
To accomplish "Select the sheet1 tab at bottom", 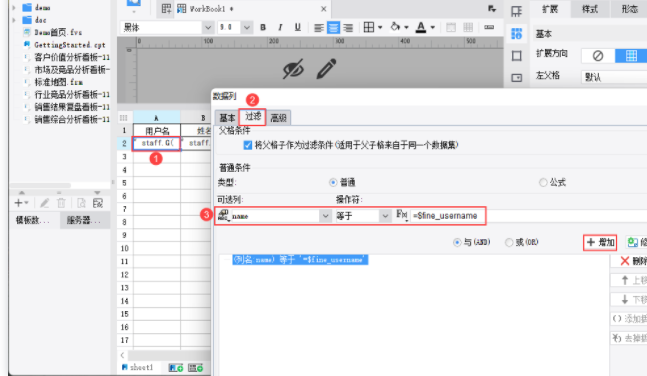I will (137, 367).
